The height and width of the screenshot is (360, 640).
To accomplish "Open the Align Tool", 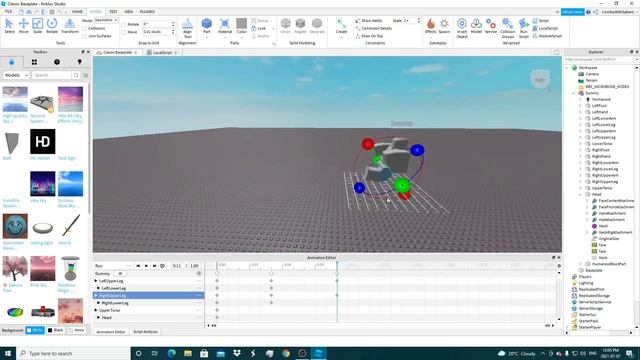I will pyautogui.click(x=187, y=28).
